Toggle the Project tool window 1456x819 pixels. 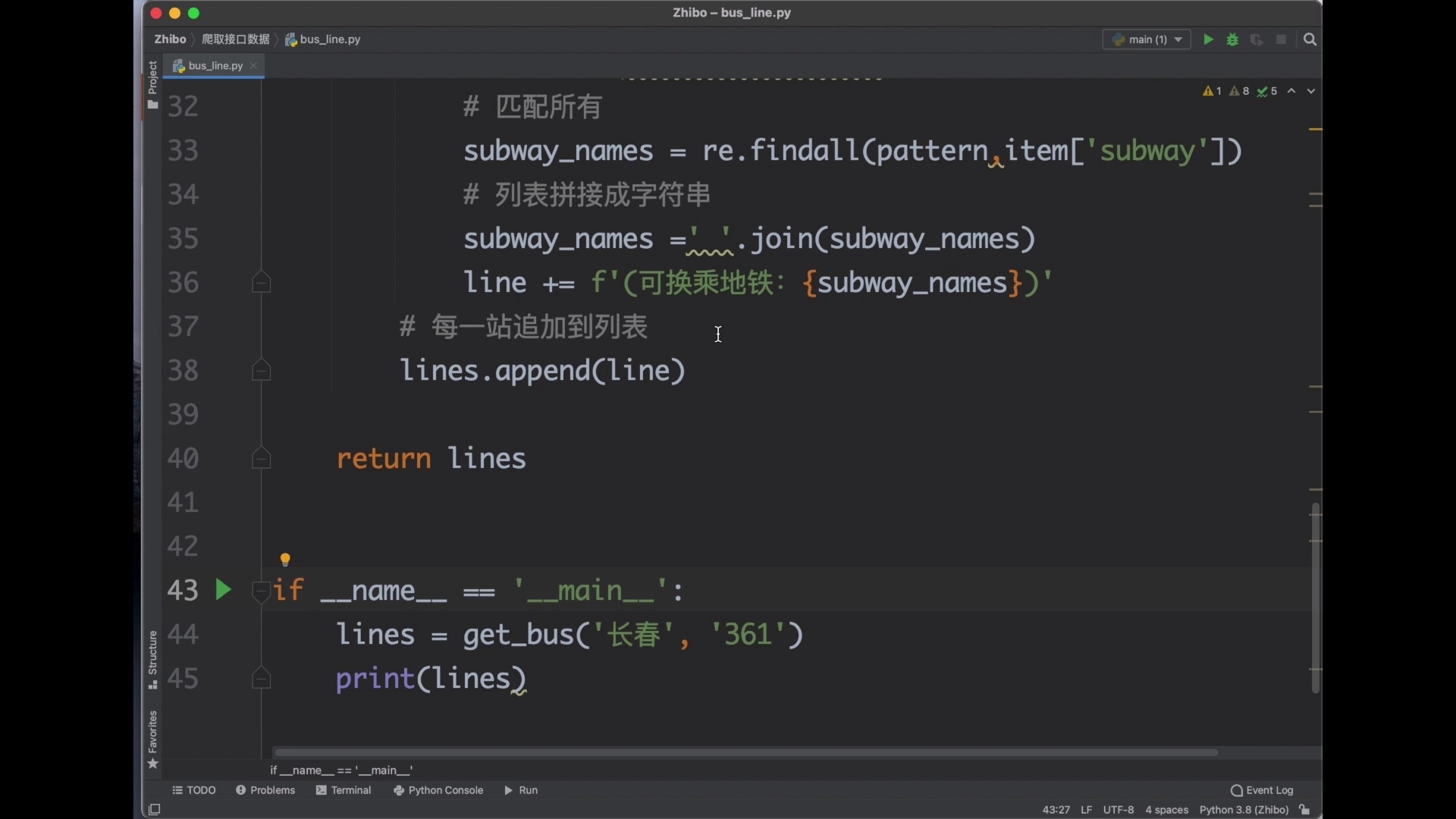coord(152,83)
